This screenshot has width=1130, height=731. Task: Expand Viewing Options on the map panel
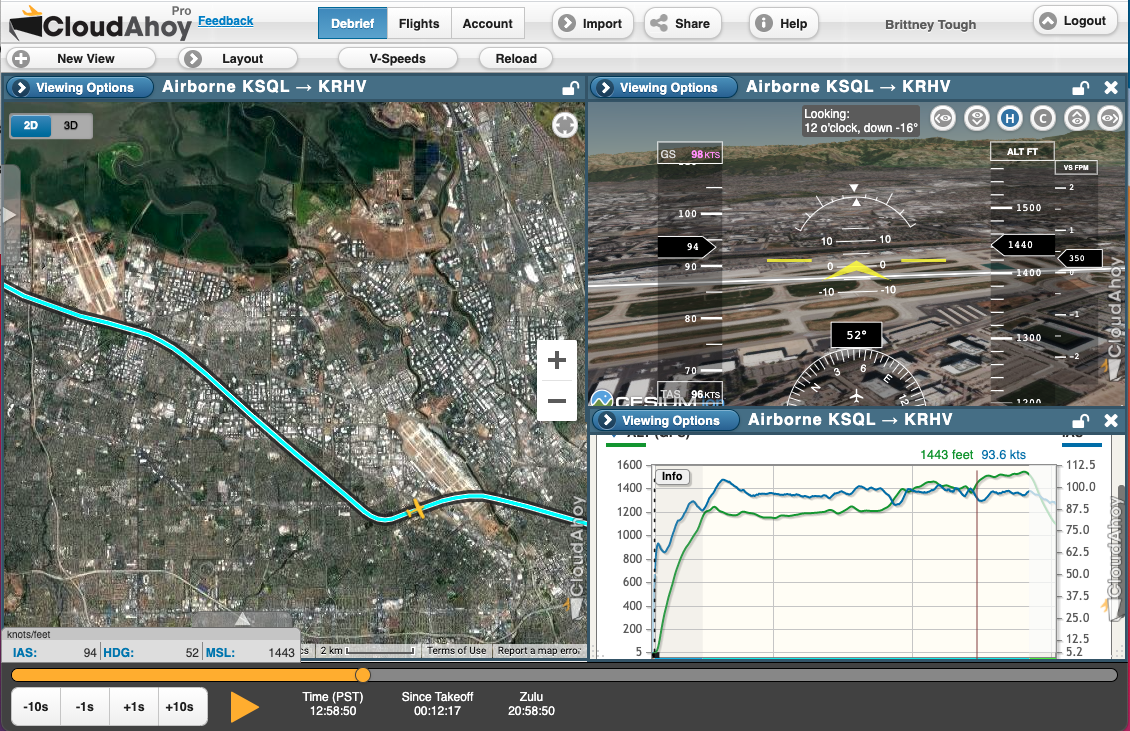pyautogui.click(x=79, y=88)
